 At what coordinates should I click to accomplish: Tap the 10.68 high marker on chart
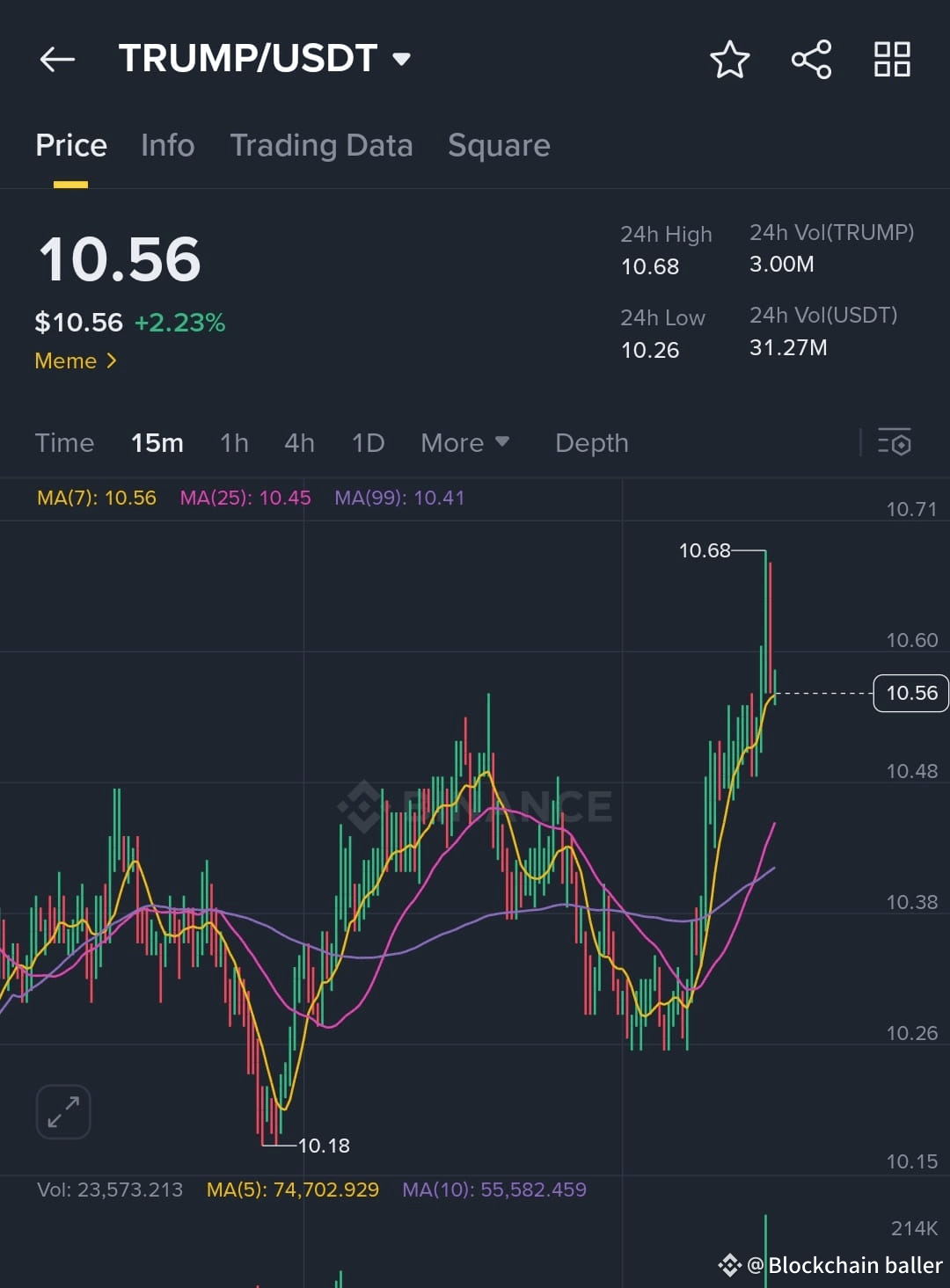point(704,550)
